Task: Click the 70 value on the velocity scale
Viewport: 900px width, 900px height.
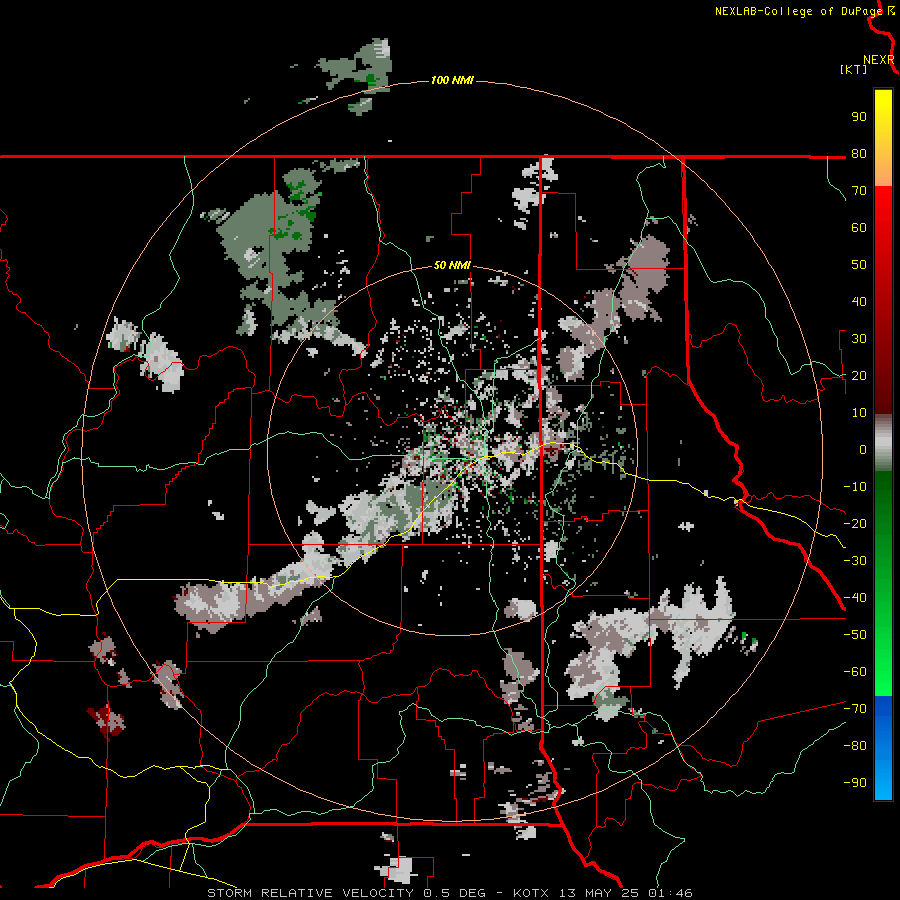Action: pyautogui.click(x=859, y=191)
